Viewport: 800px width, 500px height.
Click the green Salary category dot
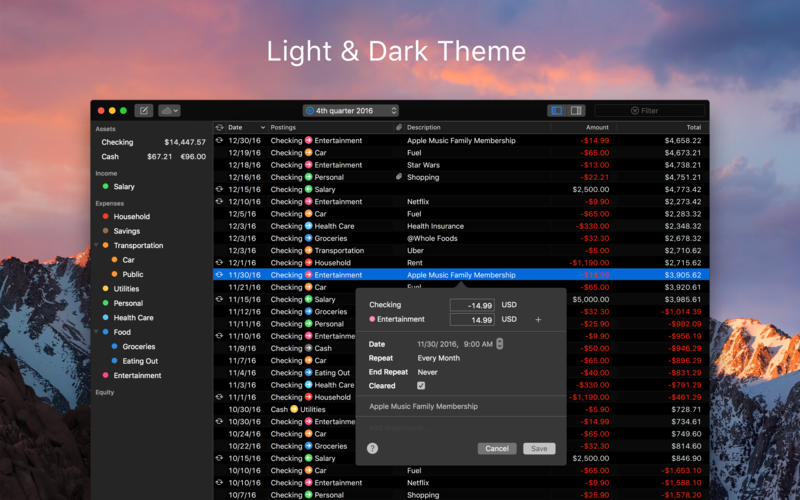(x=106, y=186)
